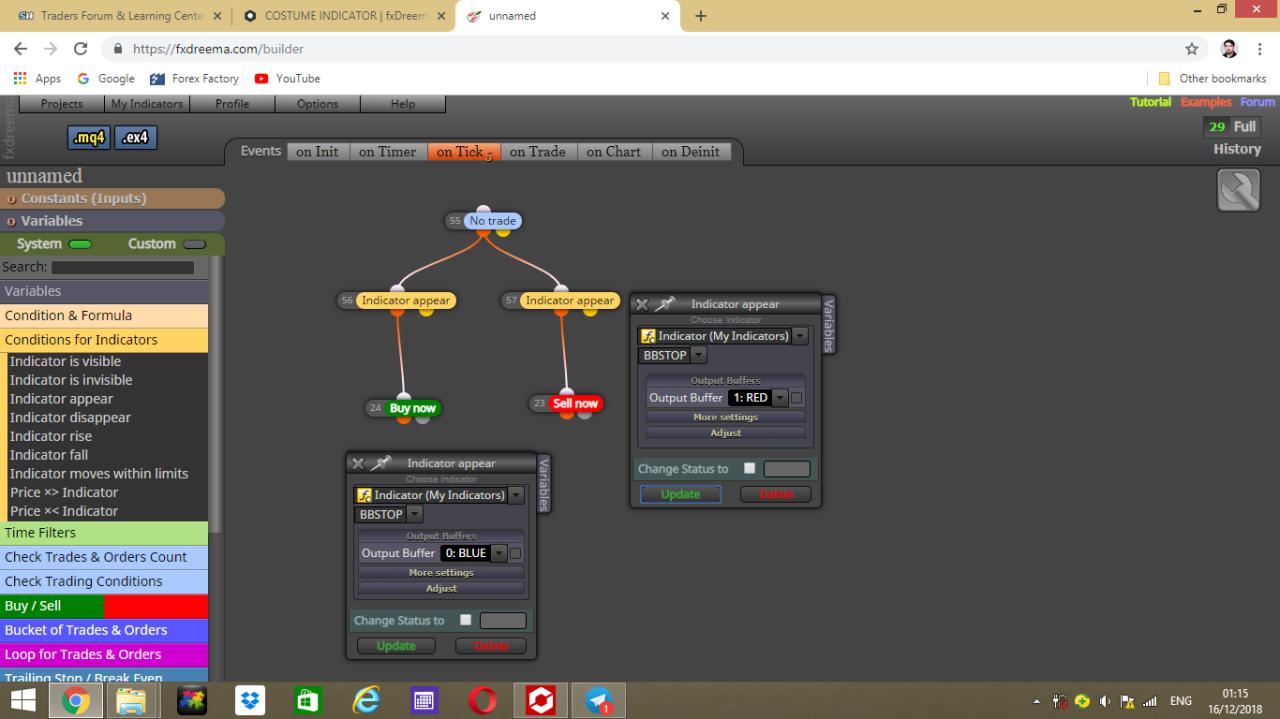Open the Options menu
Screen dimensions: 1280x719
(x=317, y=104)
